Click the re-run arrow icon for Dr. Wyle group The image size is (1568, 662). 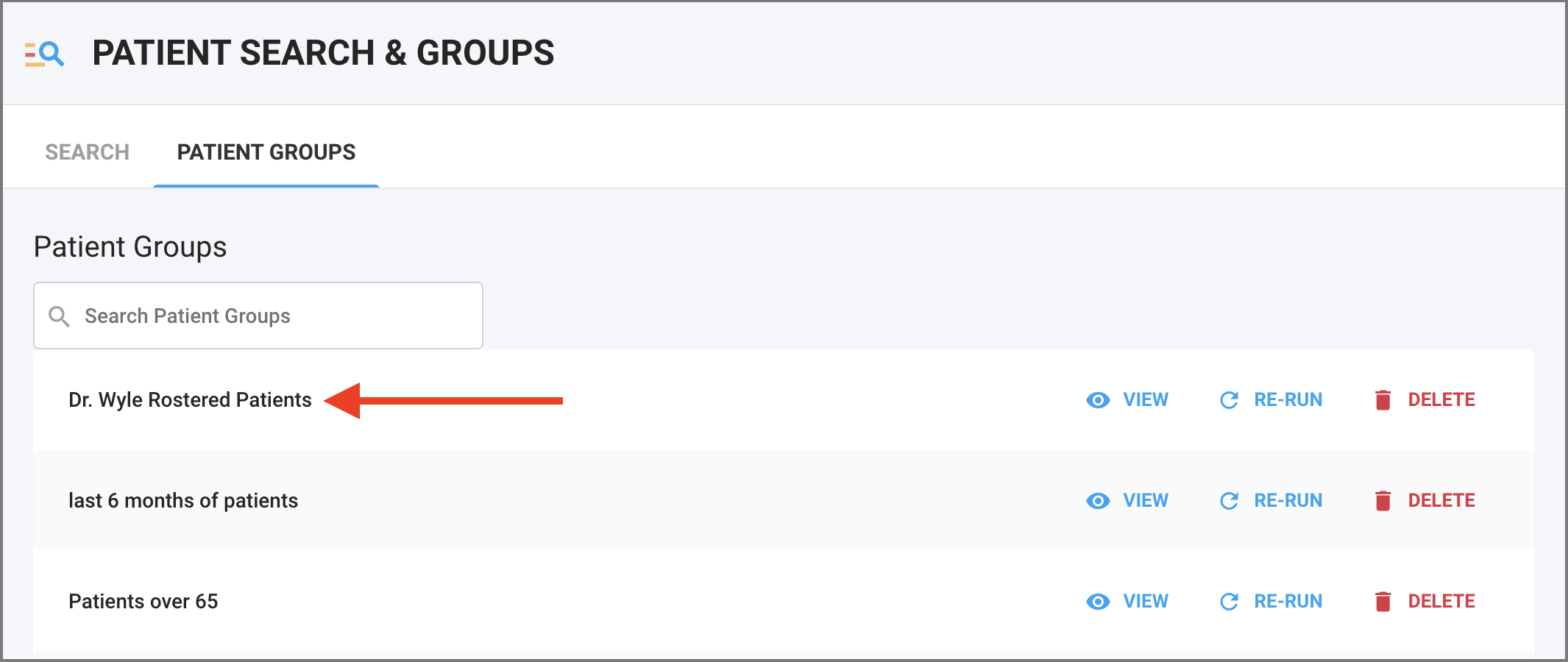[x=1229, y=400]
